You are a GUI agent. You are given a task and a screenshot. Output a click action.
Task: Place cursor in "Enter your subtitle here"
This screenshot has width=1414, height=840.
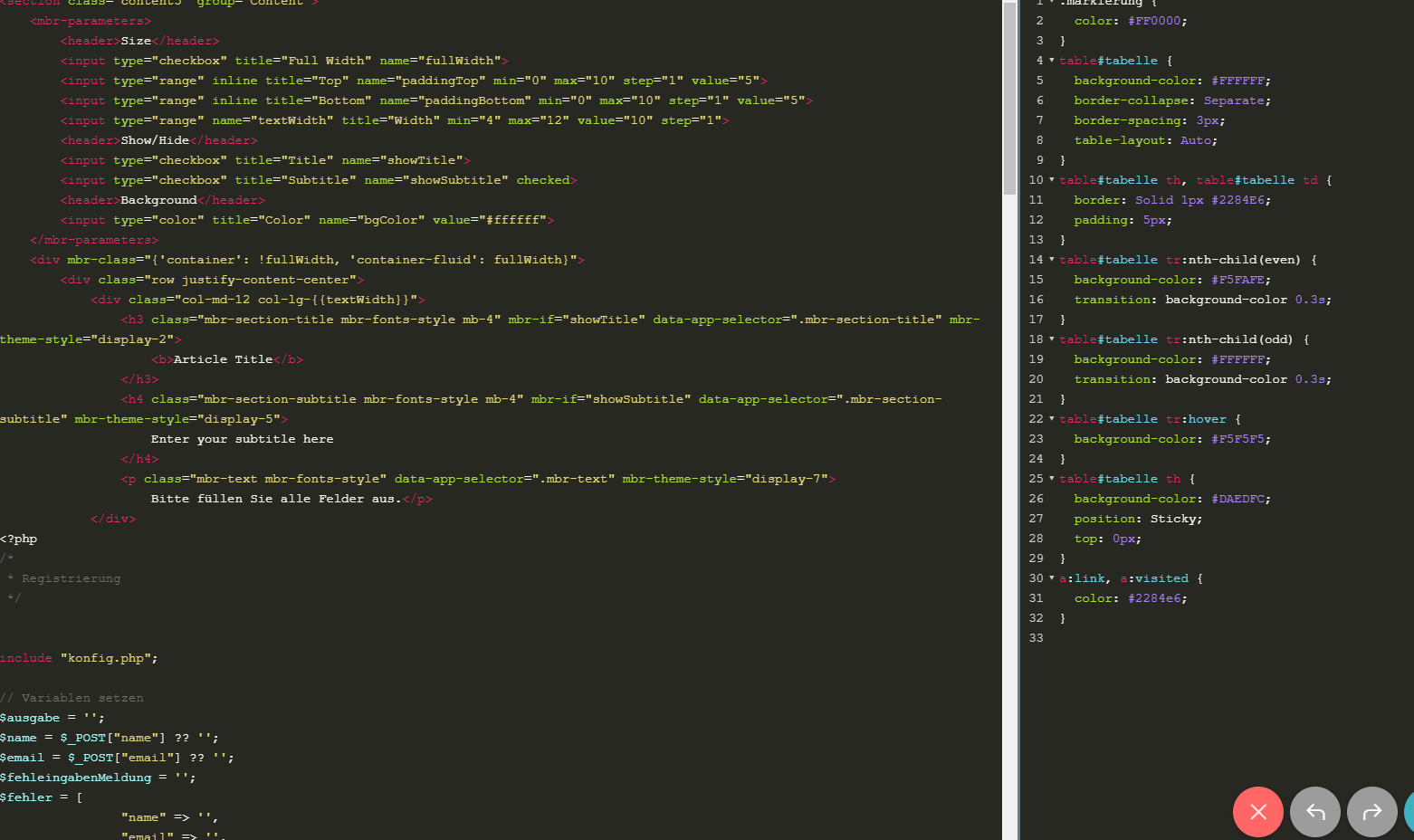(x=242, y=439)
